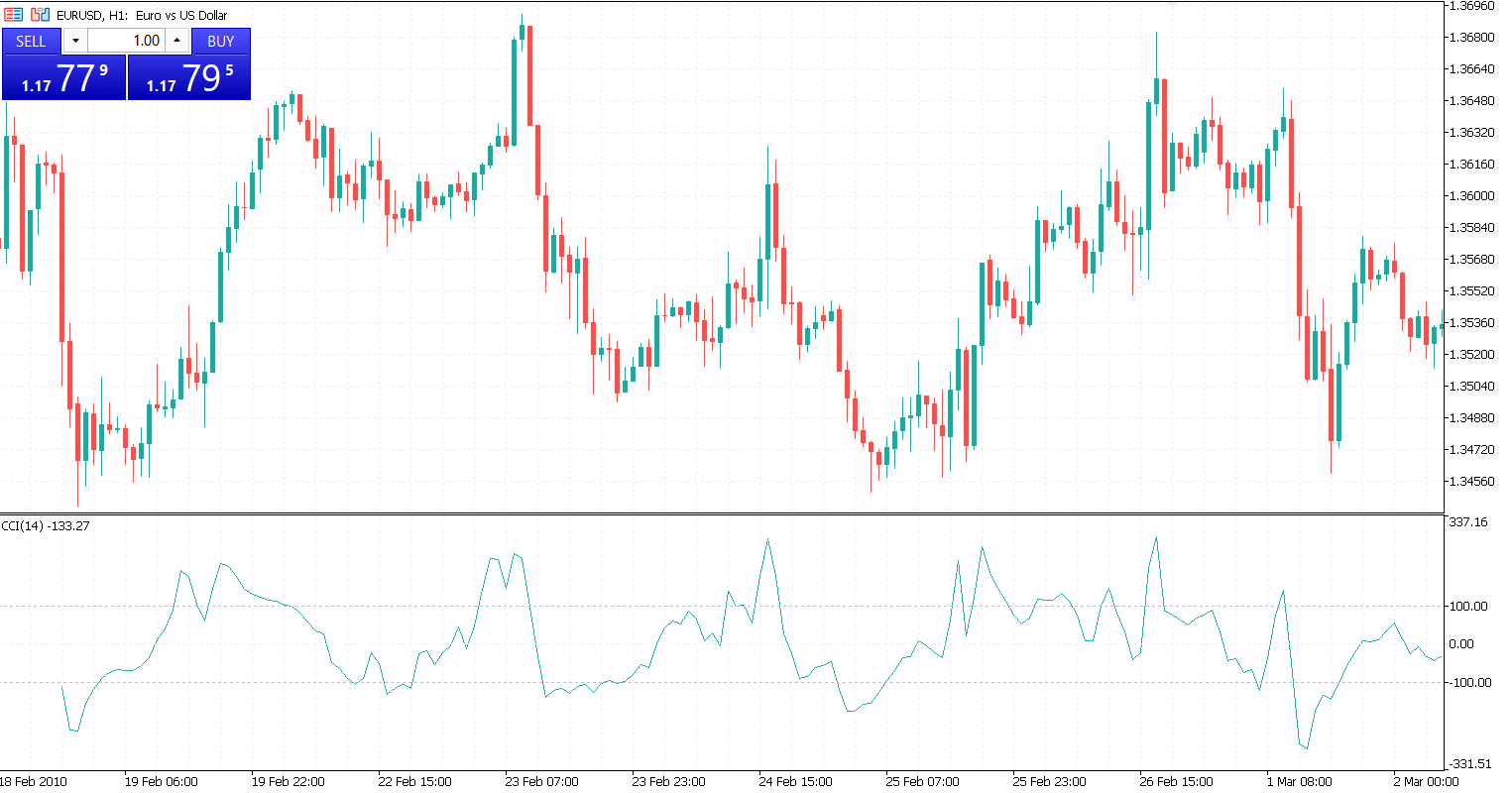The width and height of the screenshot is (1512, 793).
Task: Click the 1.34560 price scale value
Action: (1472, 482)
